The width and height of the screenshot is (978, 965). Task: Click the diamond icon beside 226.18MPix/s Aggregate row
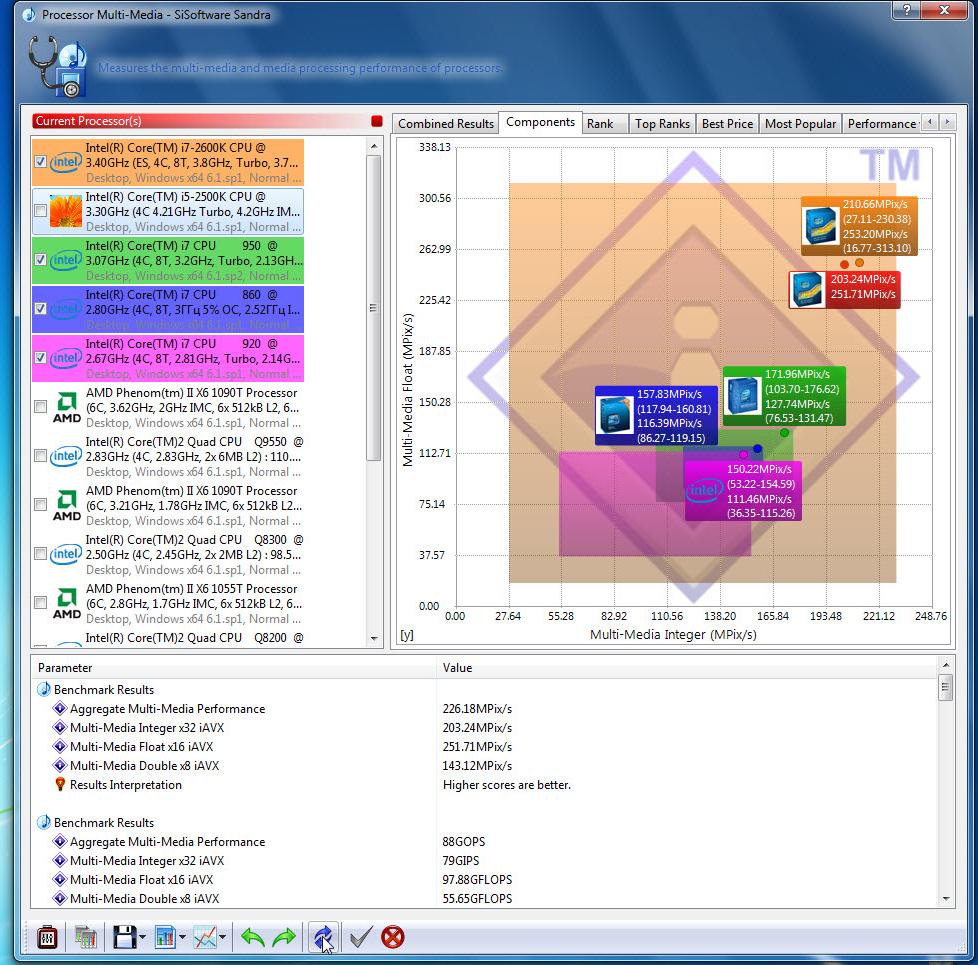point(60,709)
